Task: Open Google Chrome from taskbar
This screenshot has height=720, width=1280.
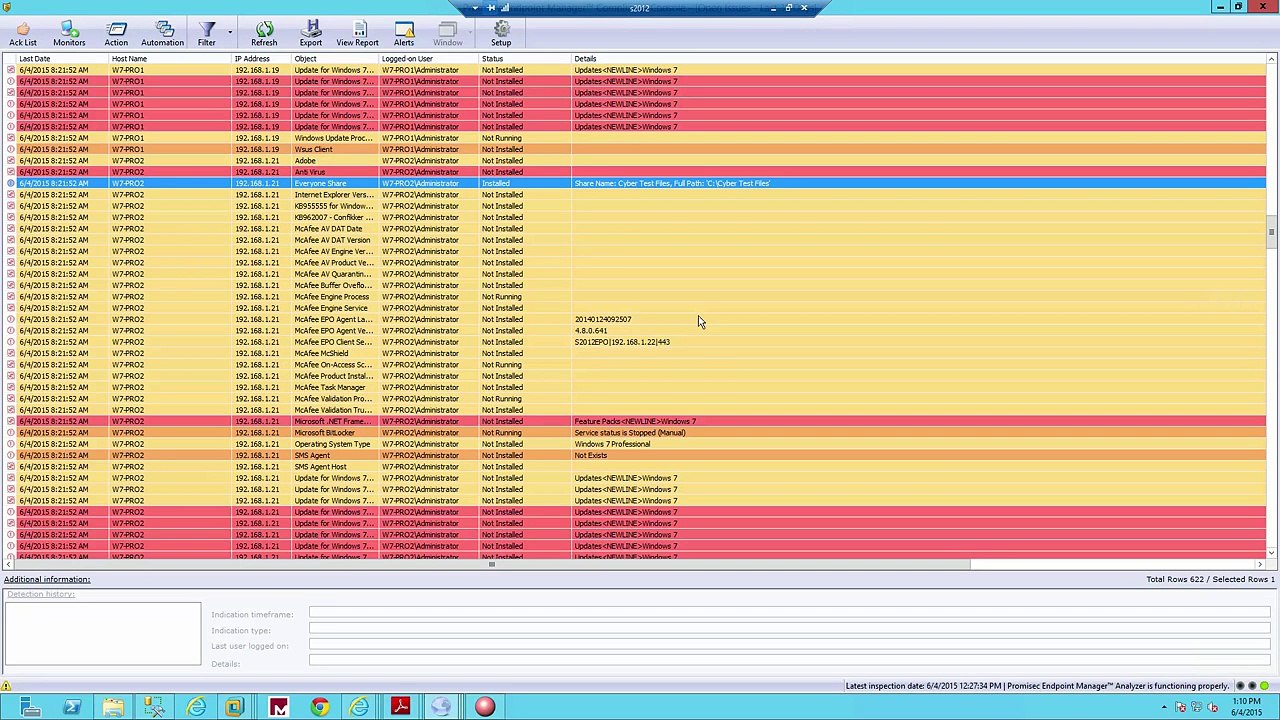Action: 319,707
